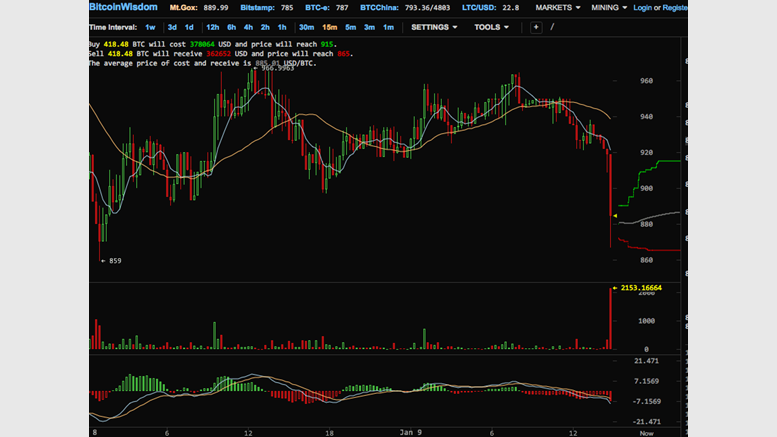Open the TOOLS dropdown
This screenshot has height=437, width=777.
(x=491, y=27)
